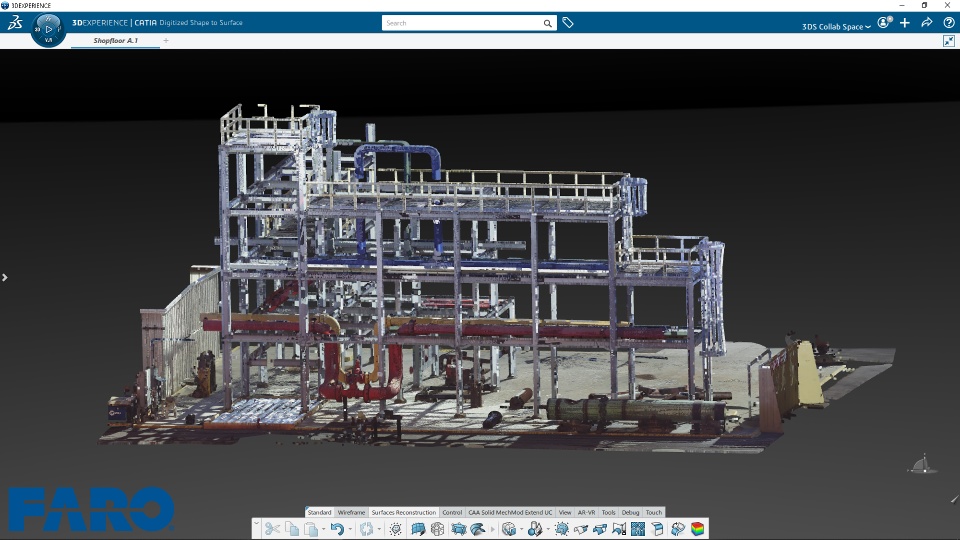960x540 pixels.
Task: Click the blue extruded plane icon
Action: coord(600,528)
